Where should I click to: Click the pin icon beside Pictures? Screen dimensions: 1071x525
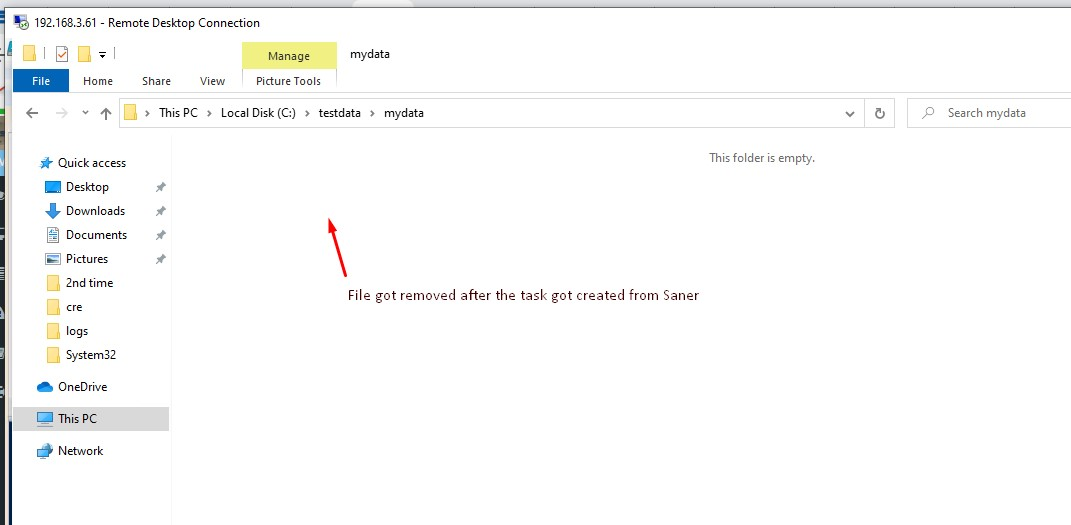tap(161, 259)
